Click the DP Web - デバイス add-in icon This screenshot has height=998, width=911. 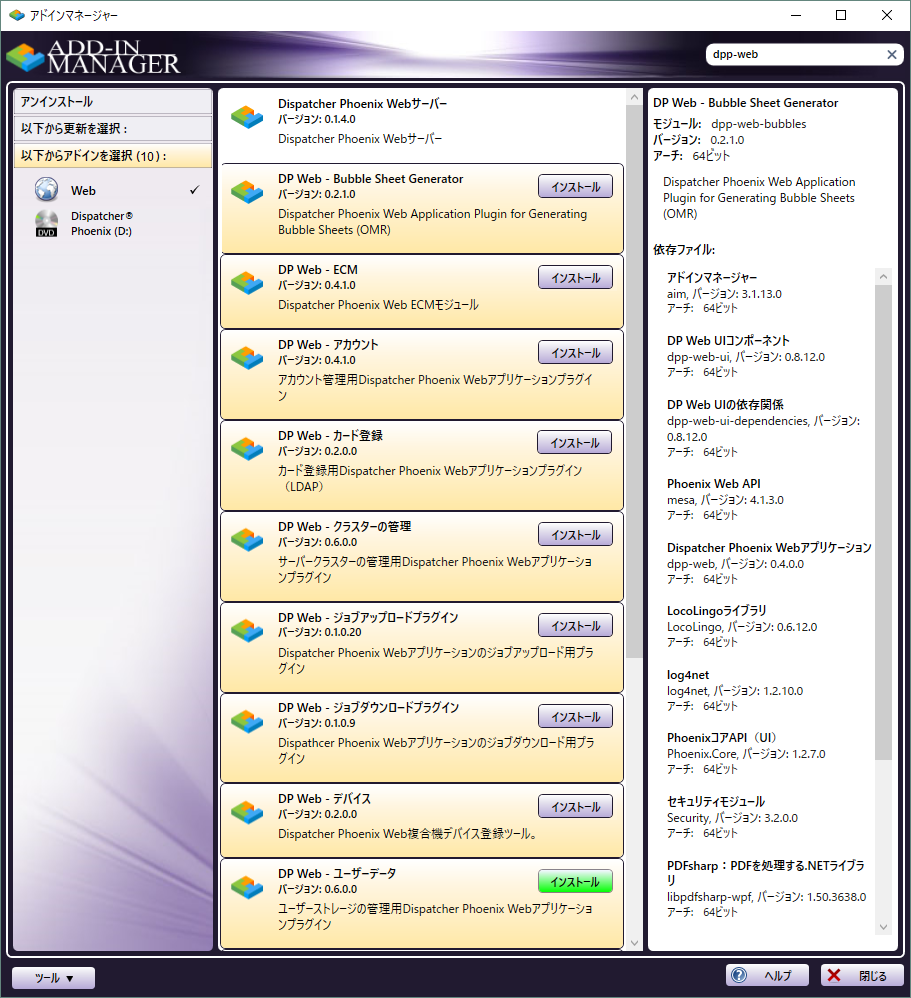tap(247, 812)
